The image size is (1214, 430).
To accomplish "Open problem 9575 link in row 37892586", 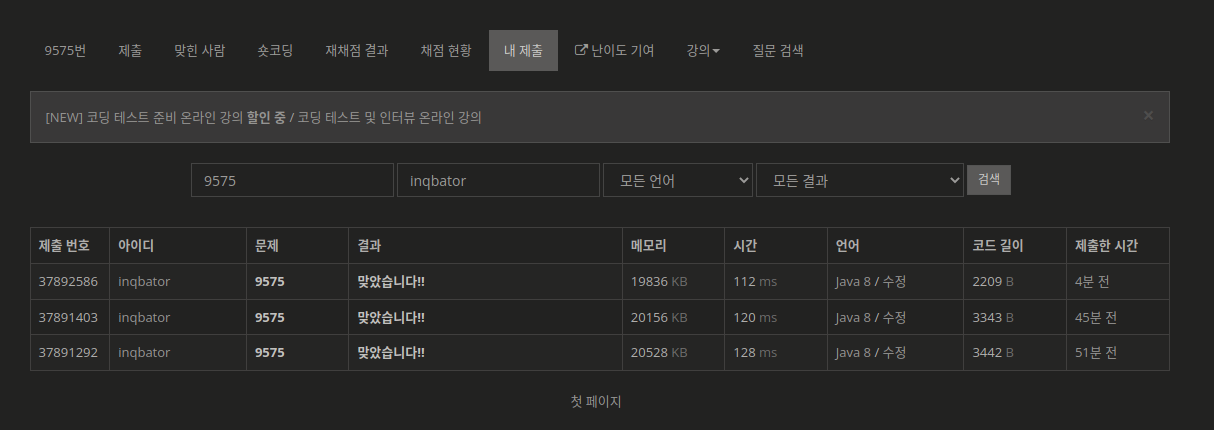I will [x=270, y=282].
